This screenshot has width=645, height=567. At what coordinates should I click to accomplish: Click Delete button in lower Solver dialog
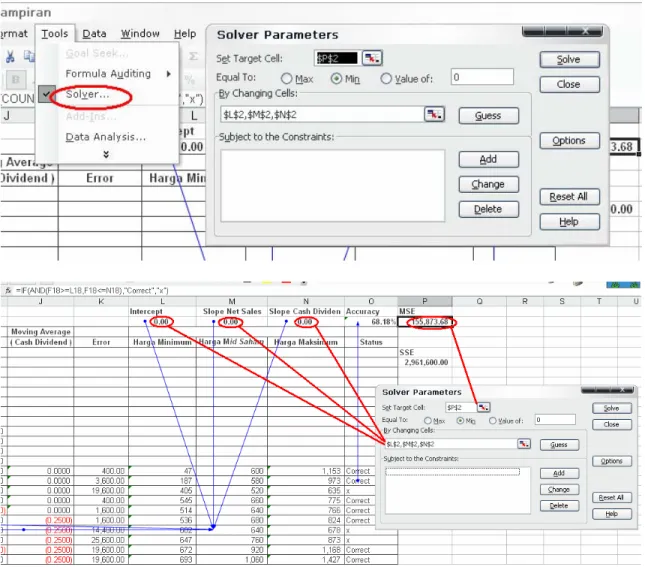(559, 506)
